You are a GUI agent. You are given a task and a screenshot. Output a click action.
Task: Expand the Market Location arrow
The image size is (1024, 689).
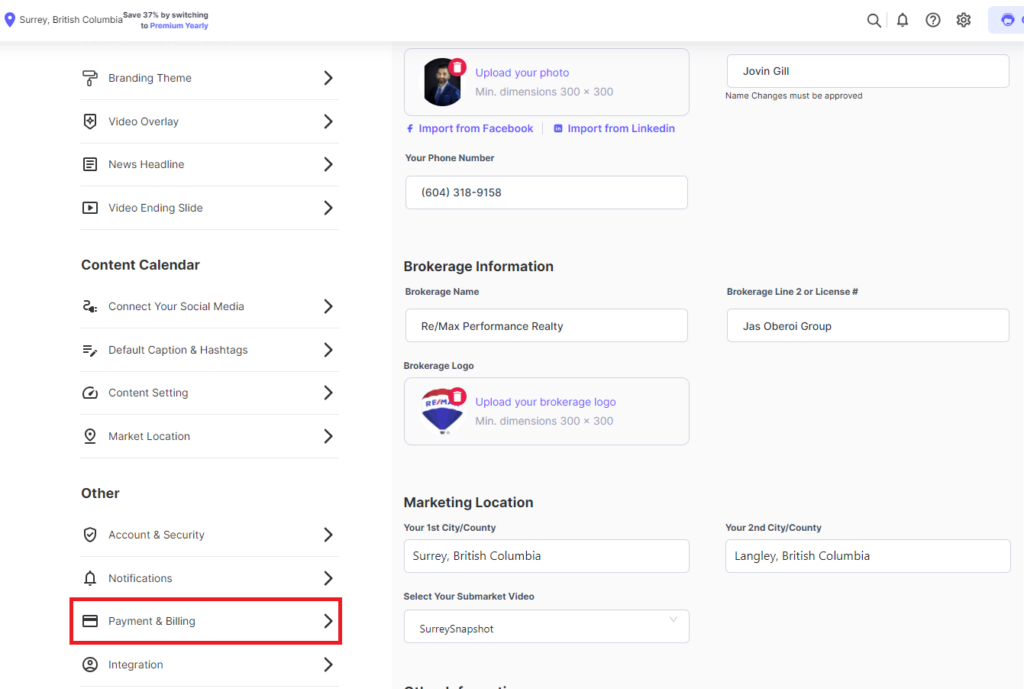click(328, 436)
